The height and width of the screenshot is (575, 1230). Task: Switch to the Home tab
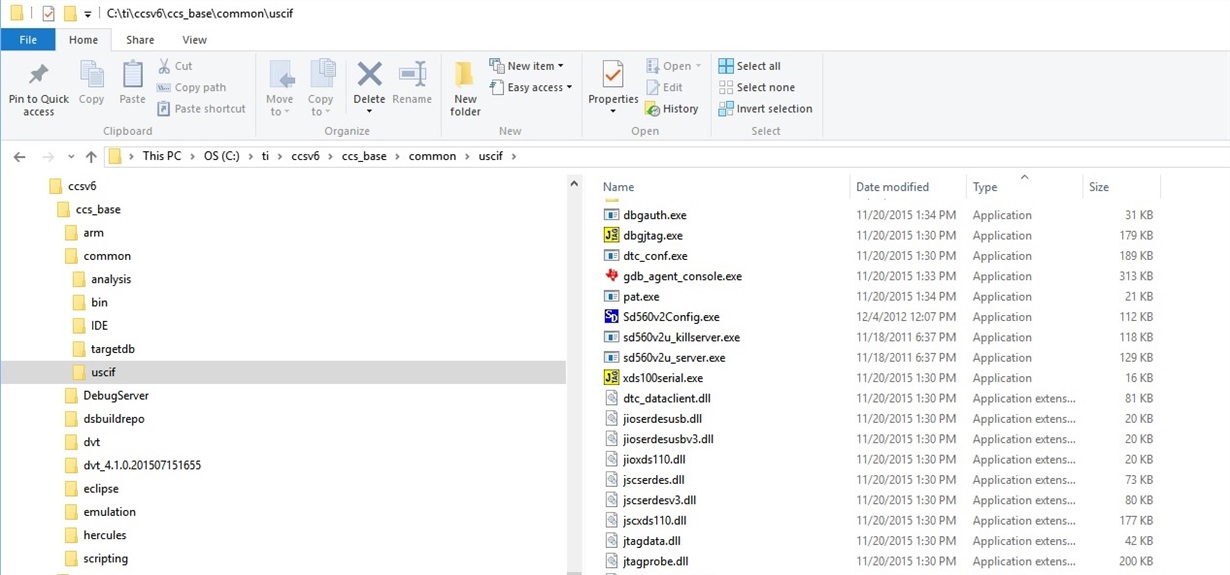[83, 40]
